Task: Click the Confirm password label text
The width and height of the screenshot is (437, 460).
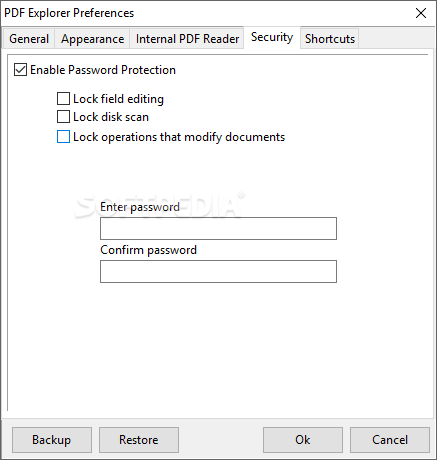Action: click(148, 250)
